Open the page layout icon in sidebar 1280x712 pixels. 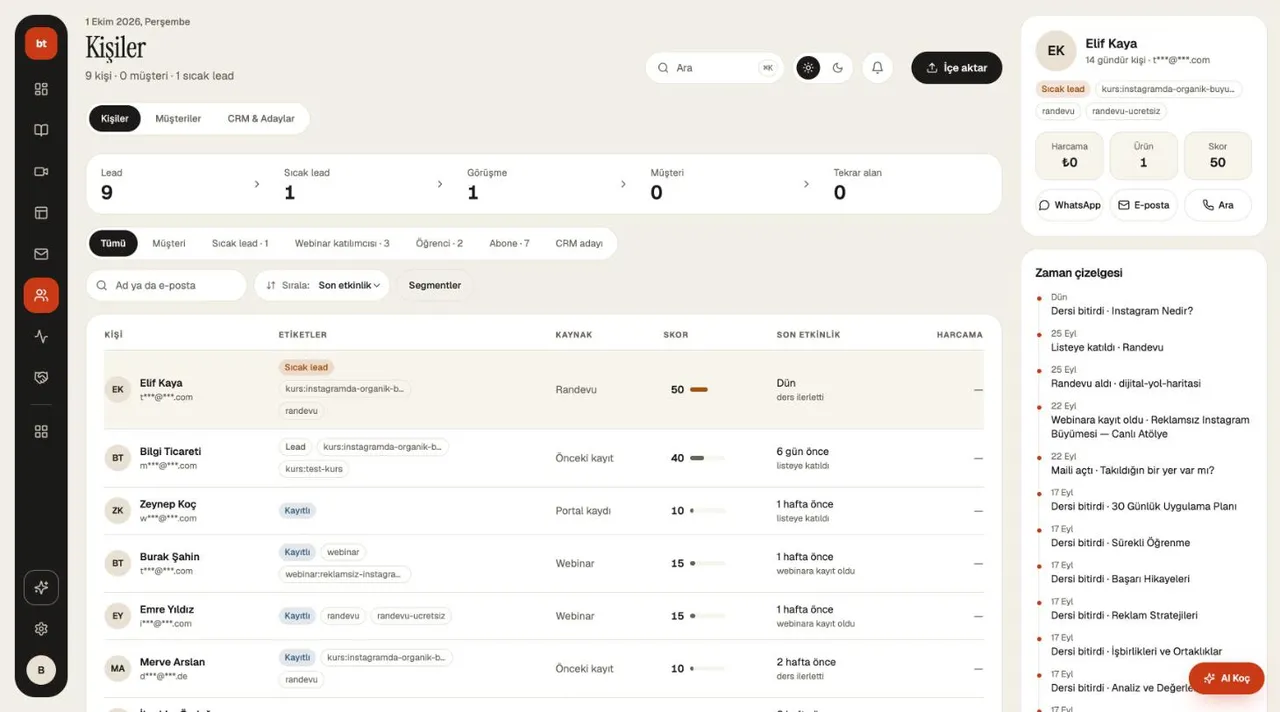(41, 213)
